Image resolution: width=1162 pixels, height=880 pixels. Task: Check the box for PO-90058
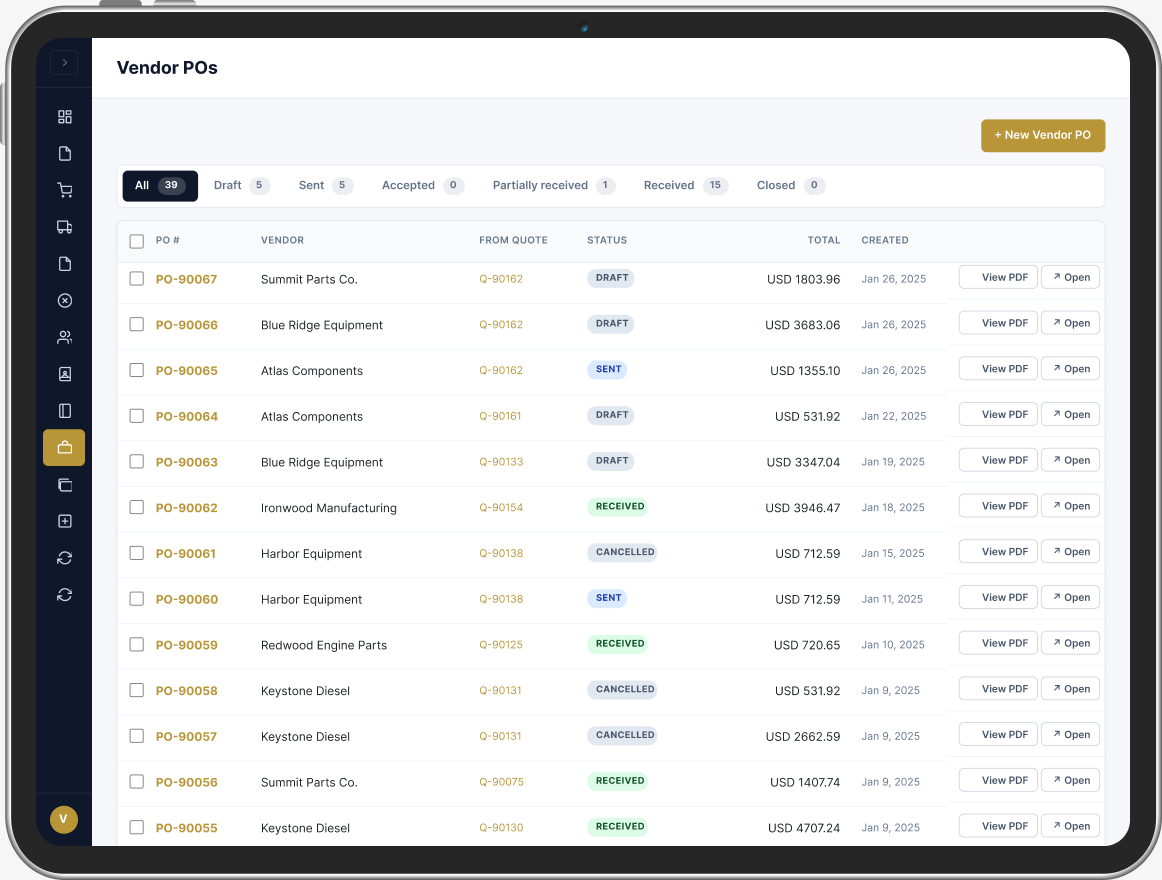136,689
